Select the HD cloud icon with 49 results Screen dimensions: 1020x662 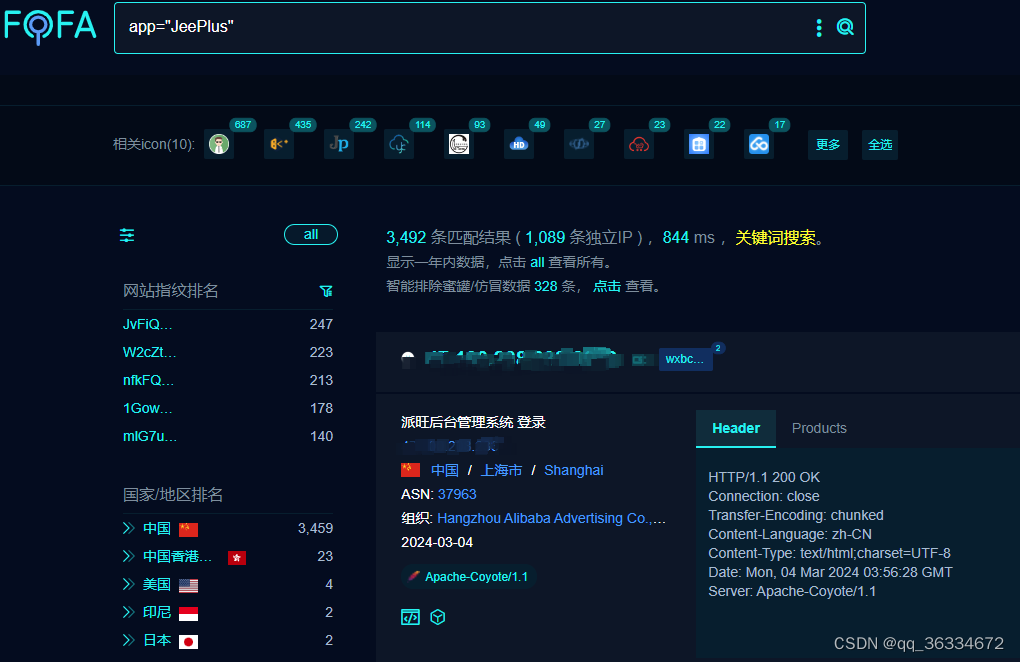[x=518, y=144]
